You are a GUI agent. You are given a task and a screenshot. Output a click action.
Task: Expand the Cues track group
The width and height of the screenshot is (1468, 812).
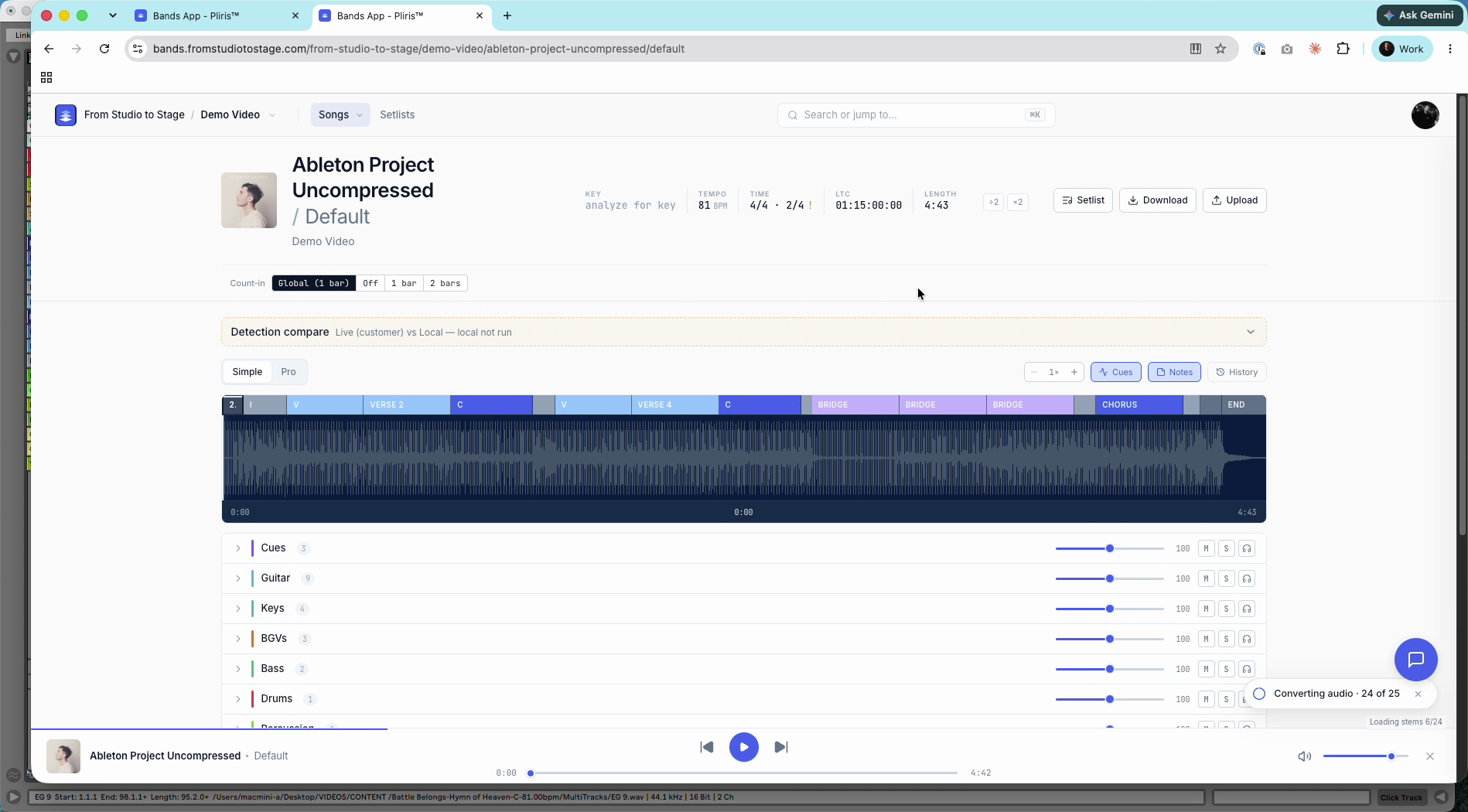[x=238, y=548]
